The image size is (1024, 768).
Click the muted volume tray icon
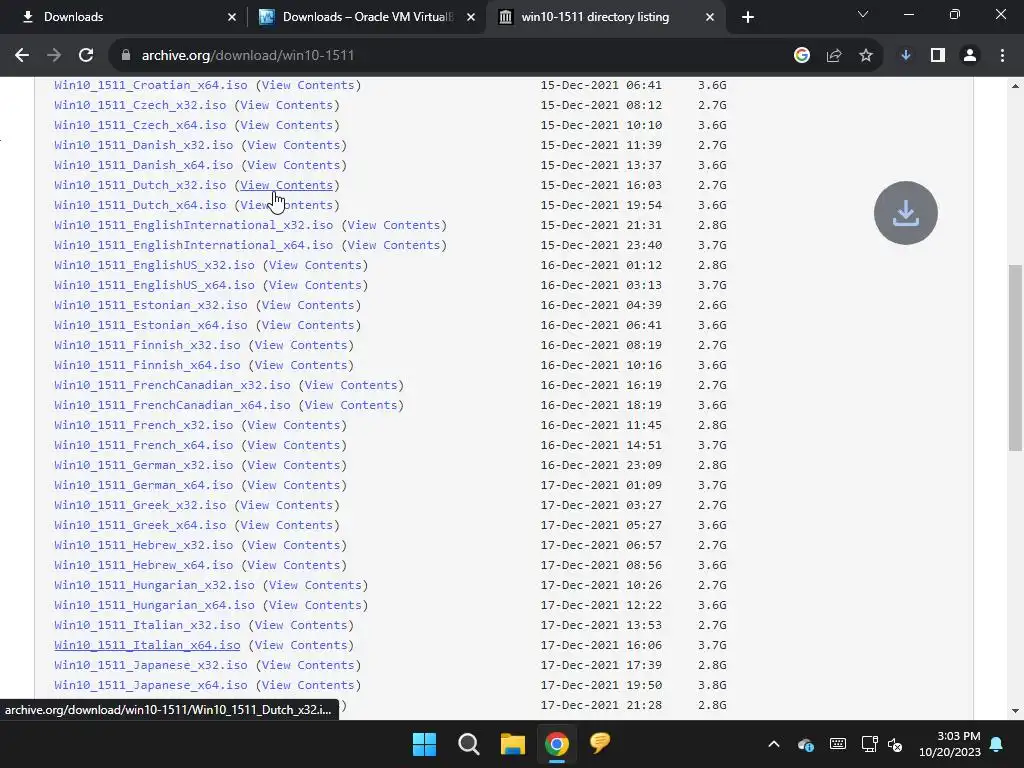pos(895,744)
